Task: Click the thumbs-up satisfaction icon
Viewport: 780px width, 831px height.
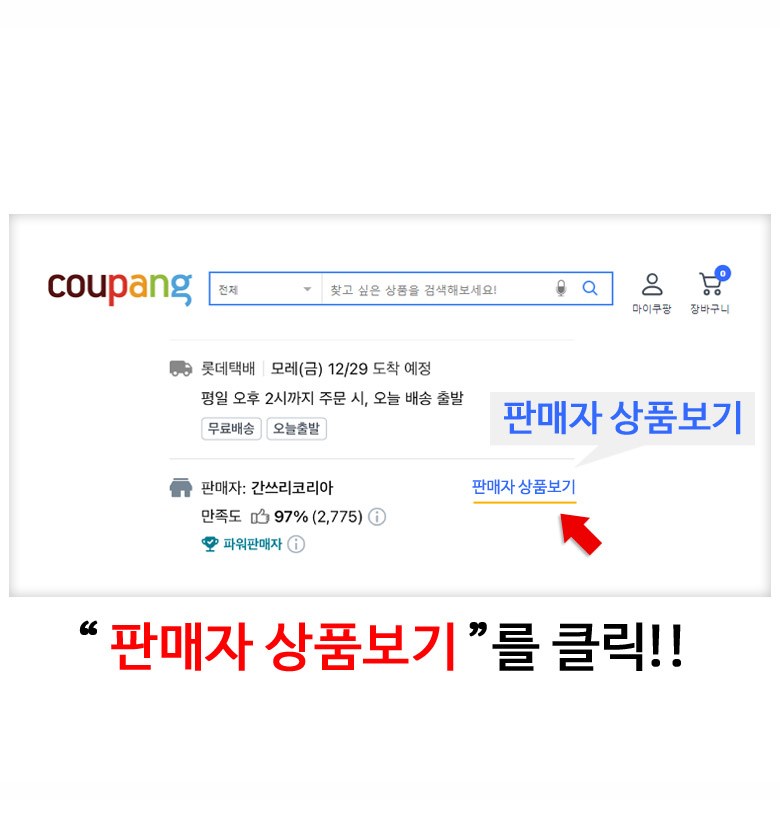Action: [x=260, y=516]
